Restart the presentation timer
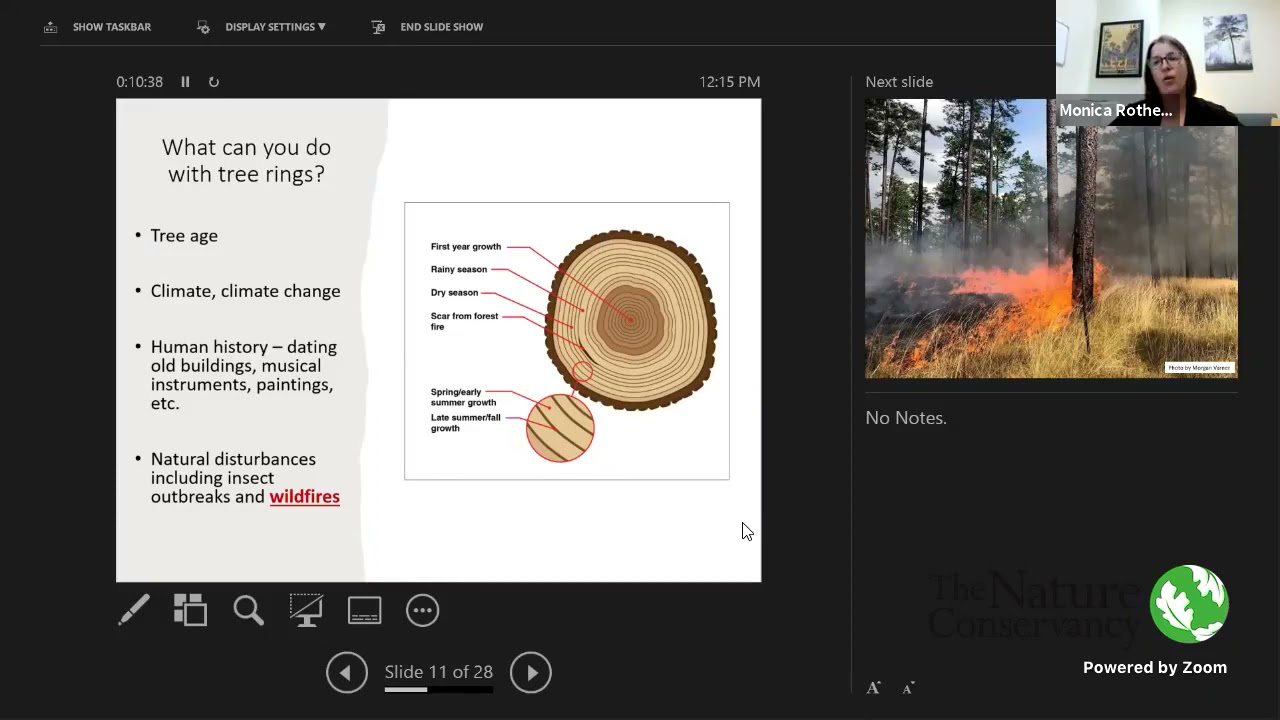This screenshot has width=1280, height=720. (x=214, y=82)
